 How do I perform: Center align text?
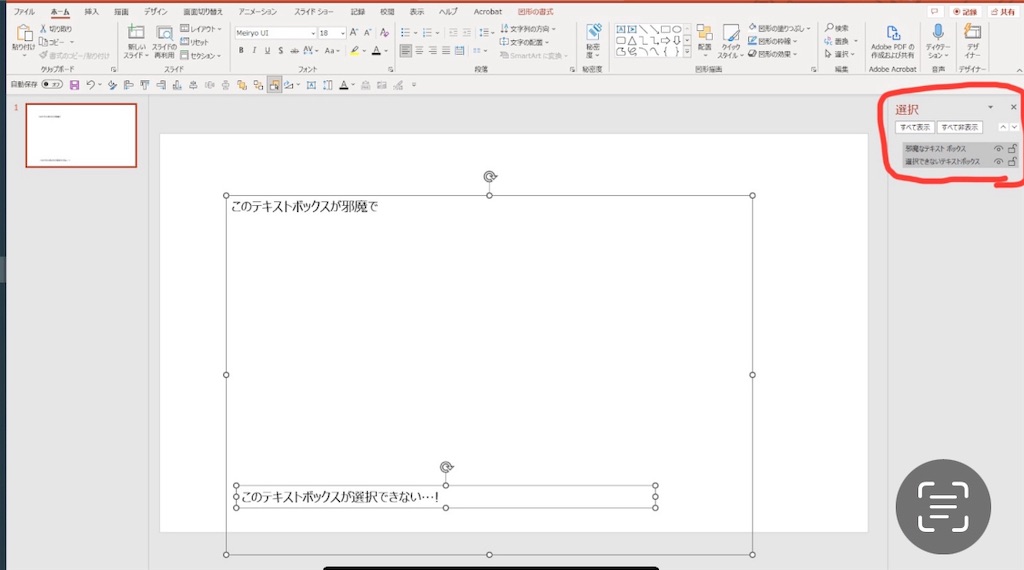(x=419, y=50)
